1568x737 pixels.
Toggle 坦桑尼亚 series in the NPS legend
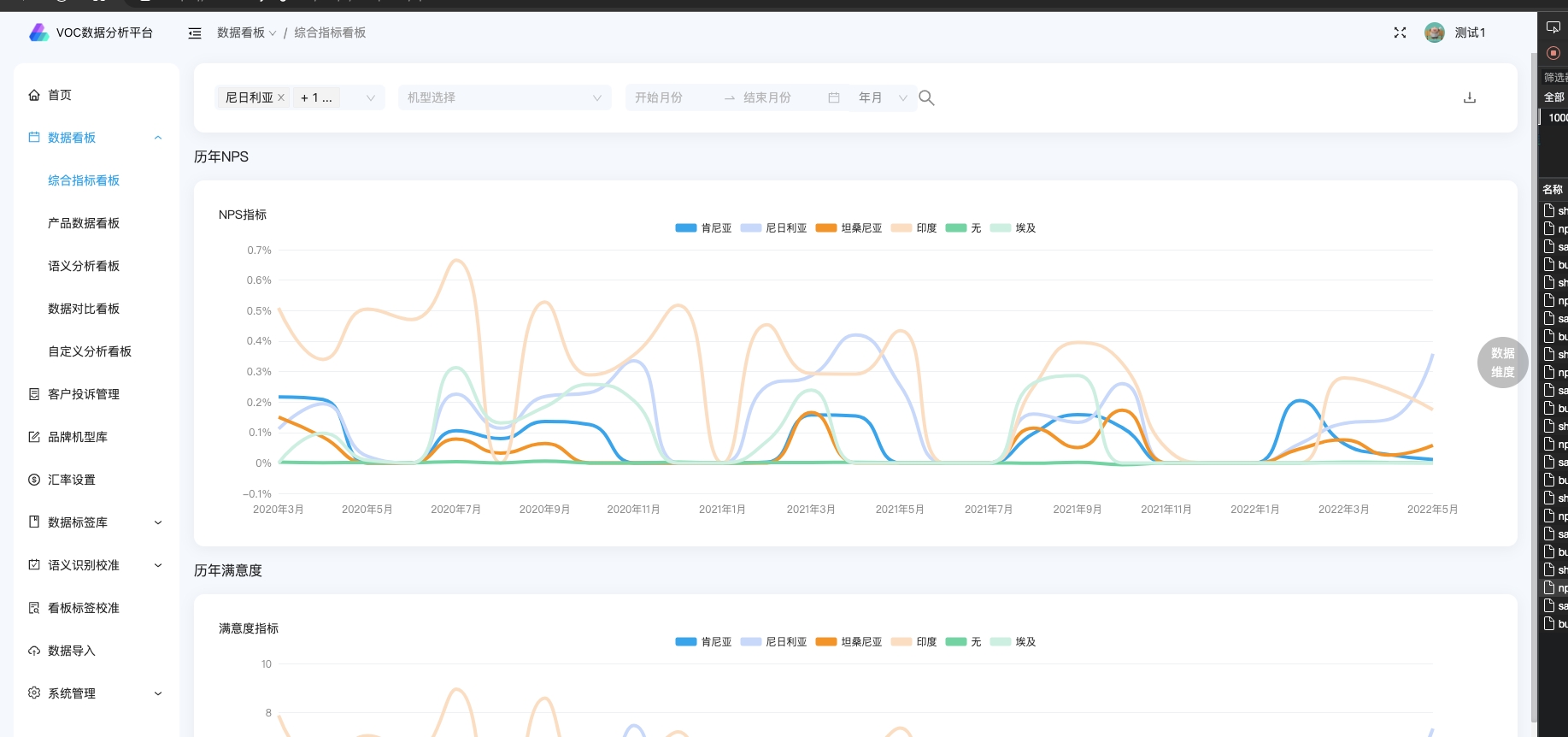click(x=849, y=228)
